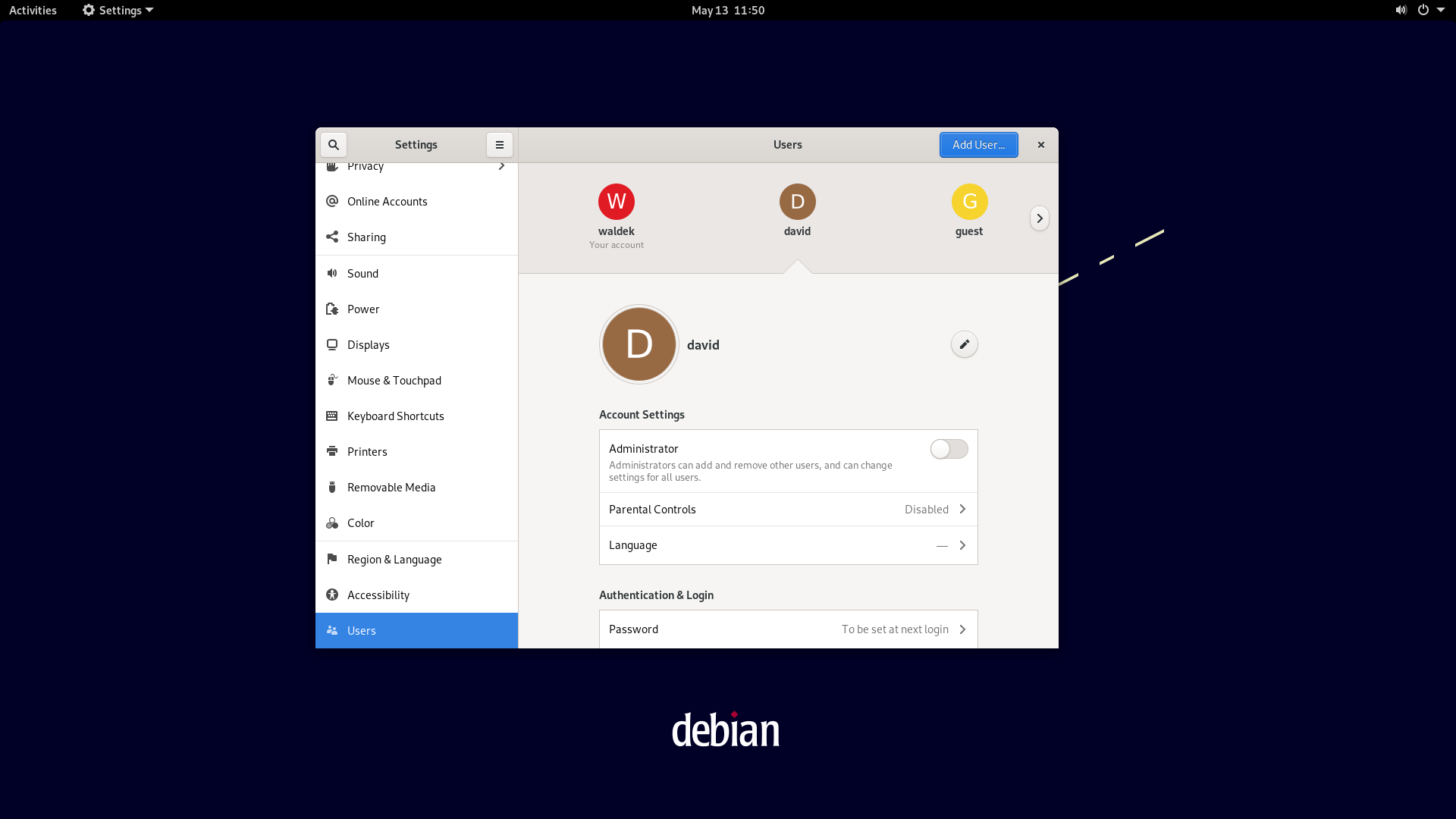Image resolution: width=1456 pixels, height=819 pixels.
Task: Click the edit pencil icon for david
Action: coord(963,344)
